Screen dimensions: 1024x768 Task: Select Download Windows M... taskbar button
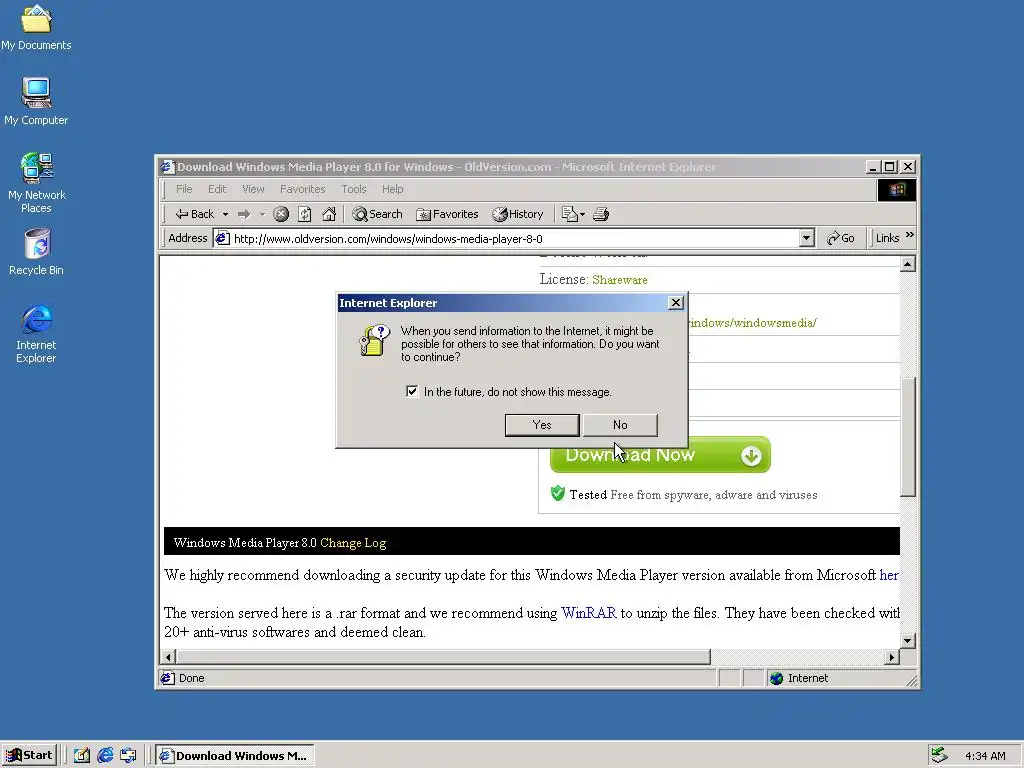pyautogui.click(x=235, y=756)
